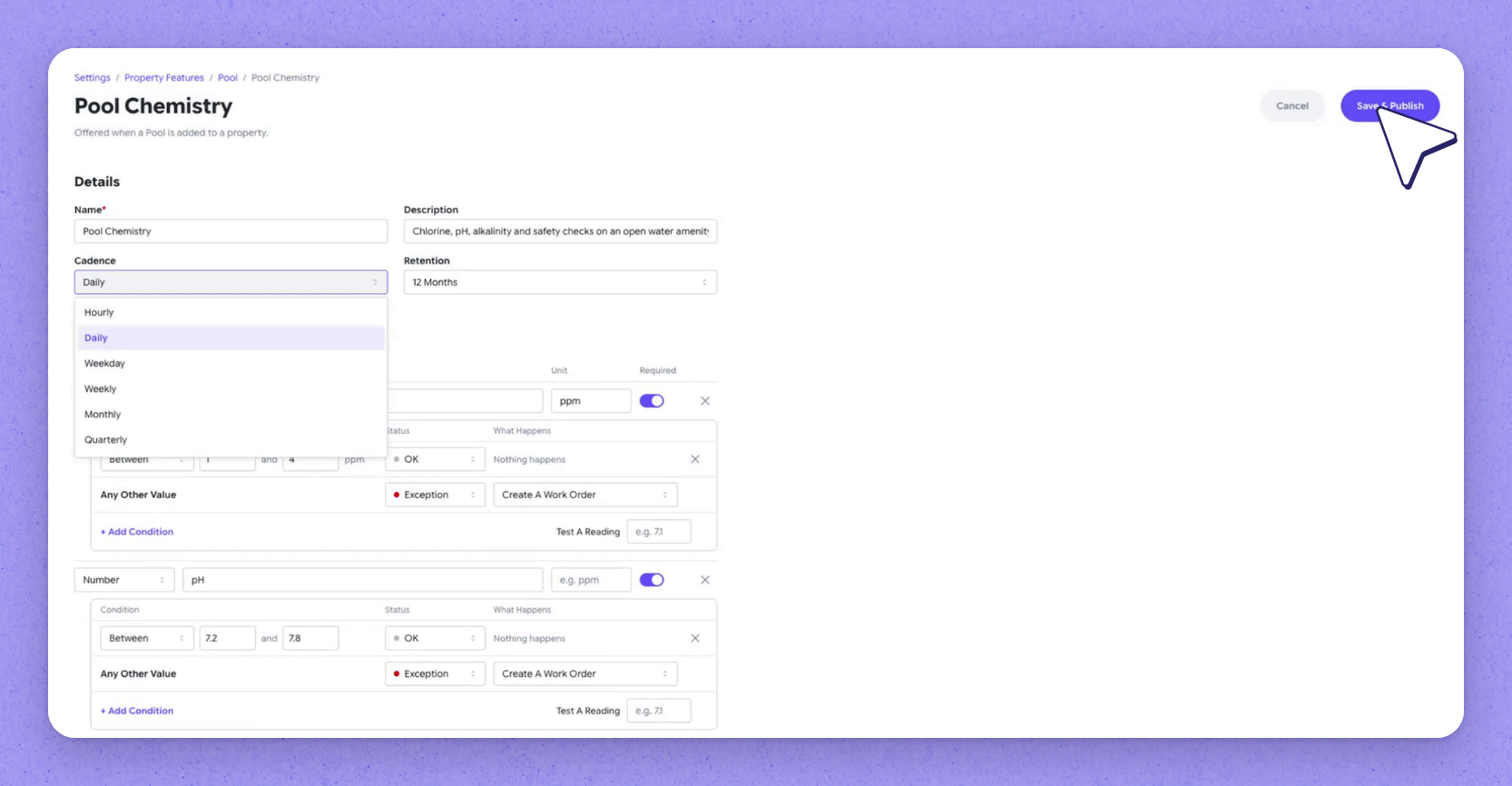1512x786 pixels.
Task: Open the OK status dropdown for pH condition
Action: click(x=435, y=638)
